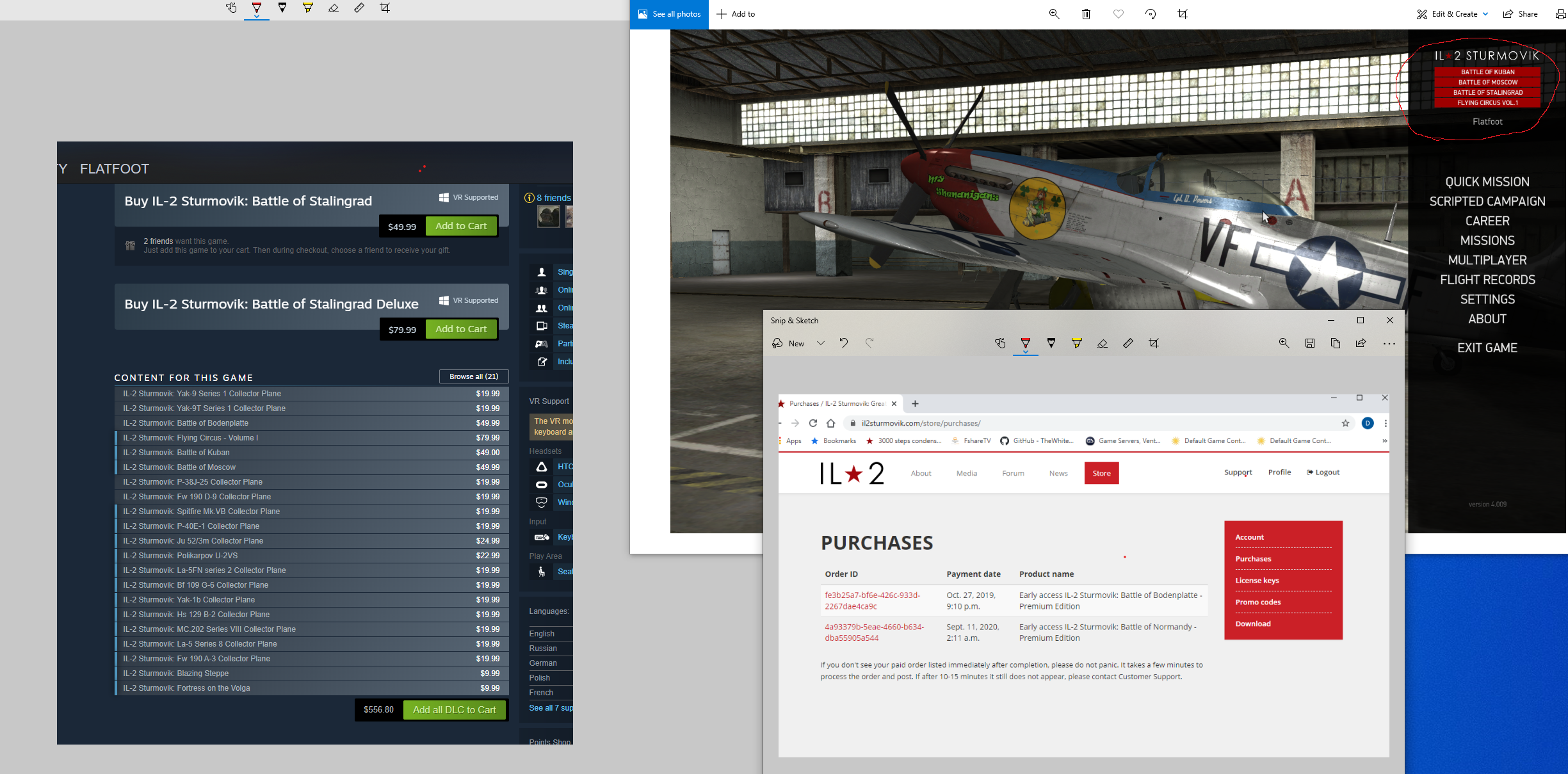Viewport: 1568px width, 774px height.
Task: Save the snip with the floppy disk icon
Action: click(1310, 343)
